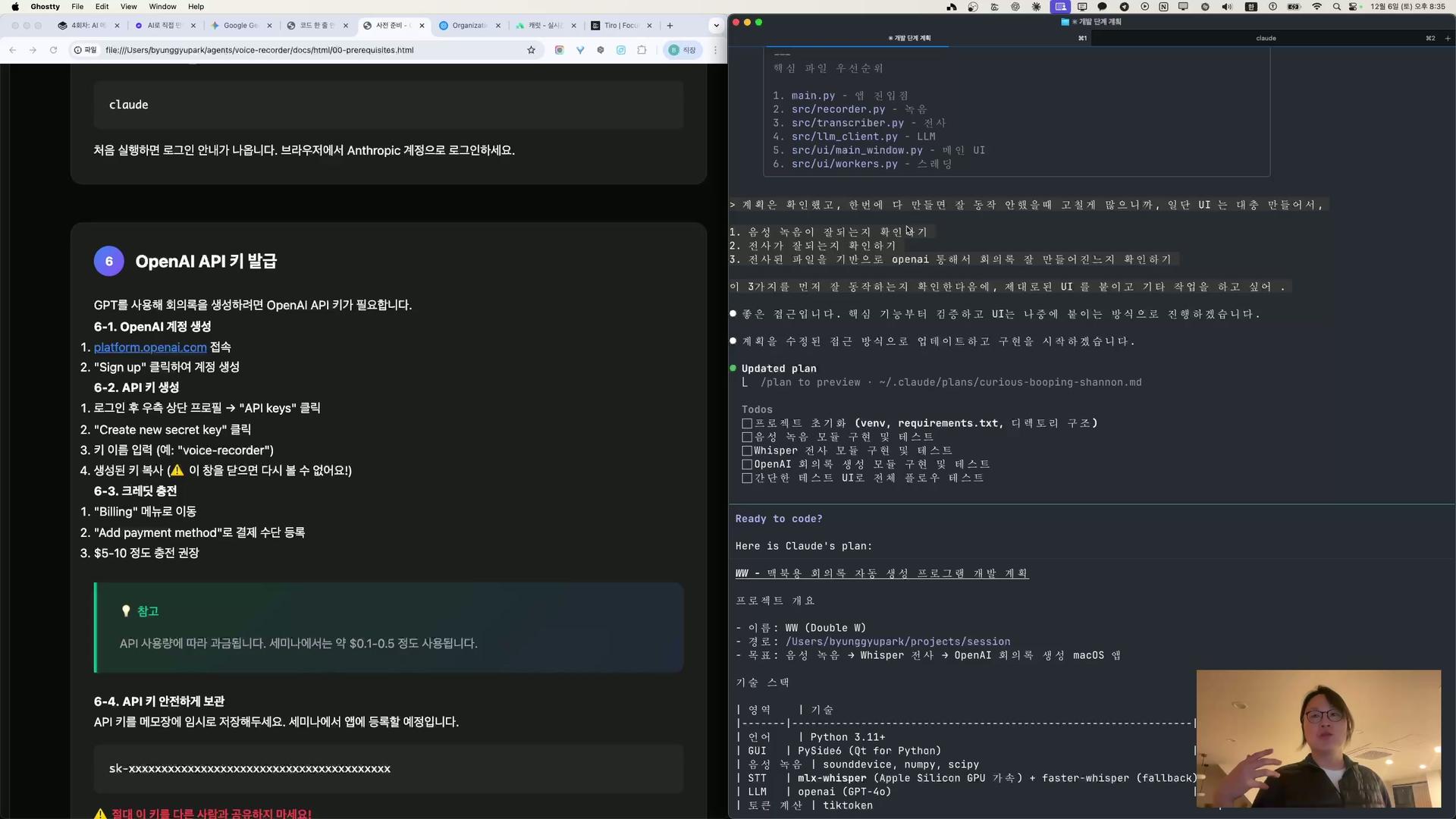Screen dimensions: 1456x819
Task: Switch to the claude terminal tab
Action: (x=1265, y=38)
